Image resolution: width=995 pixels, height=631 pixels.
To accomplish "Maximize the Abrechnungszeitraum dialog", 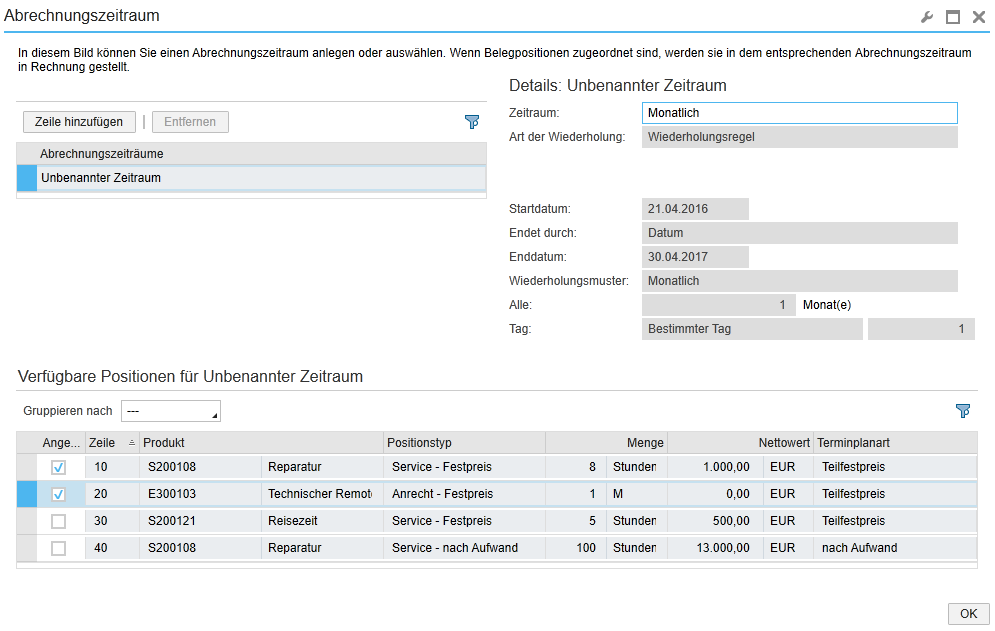I will (x=952, y=17).
